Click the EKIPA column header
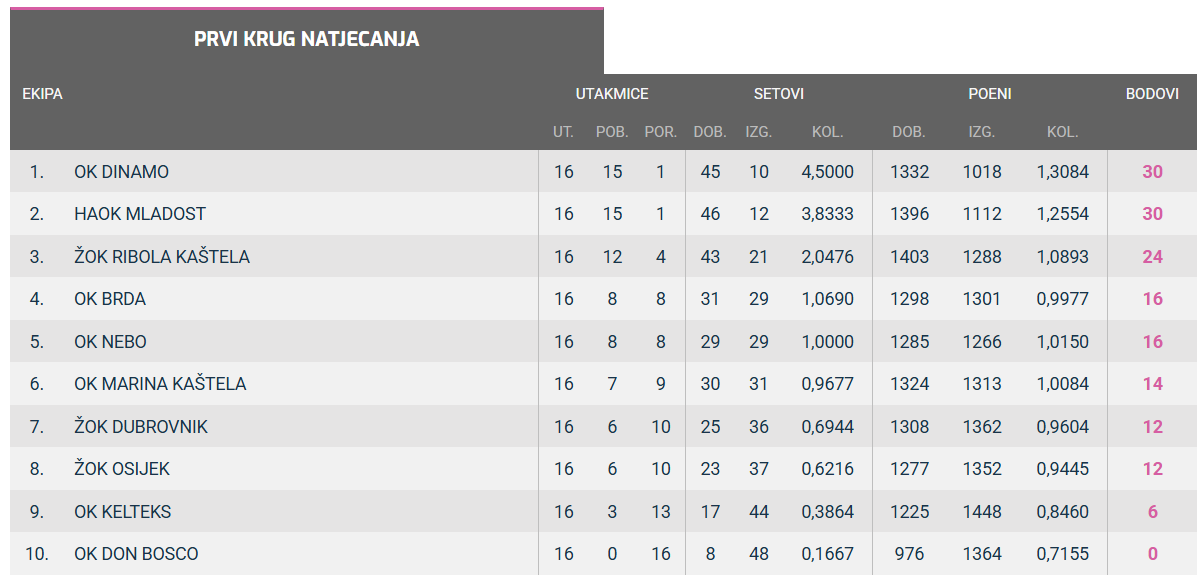This screenshot has height=582, width=1203. point(42,94)
